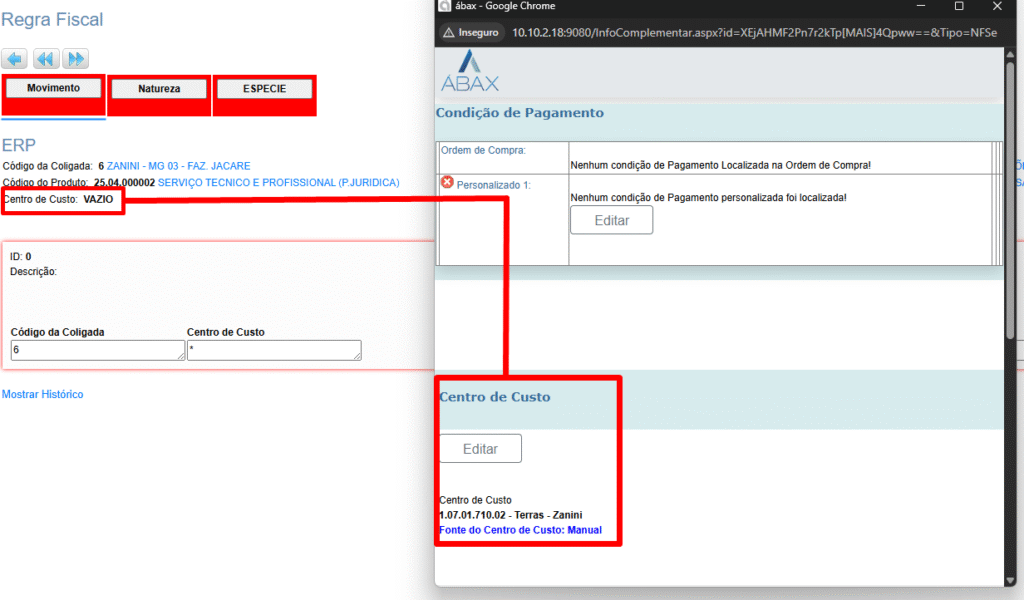This screenshot has height=600, width=1024.
Task: Click the Inseguro security warning badge
Action: click(470, 32)
